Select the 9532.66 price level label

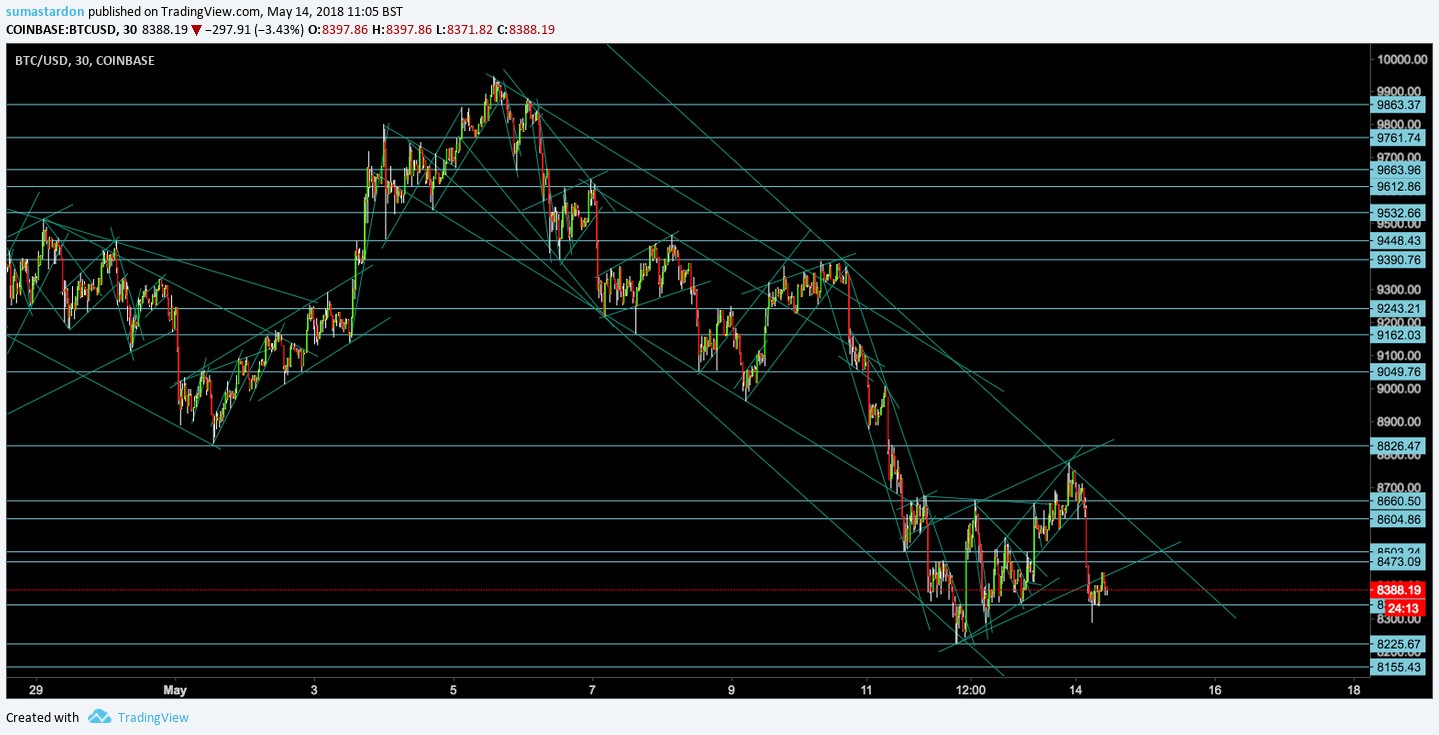coord(1398,213)
